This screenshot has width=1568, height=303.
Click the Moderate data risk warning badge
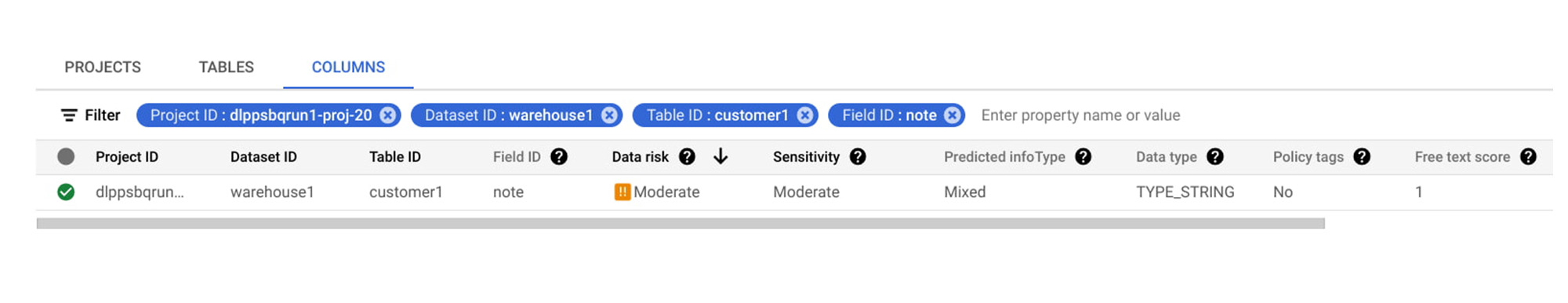[622, 192]
